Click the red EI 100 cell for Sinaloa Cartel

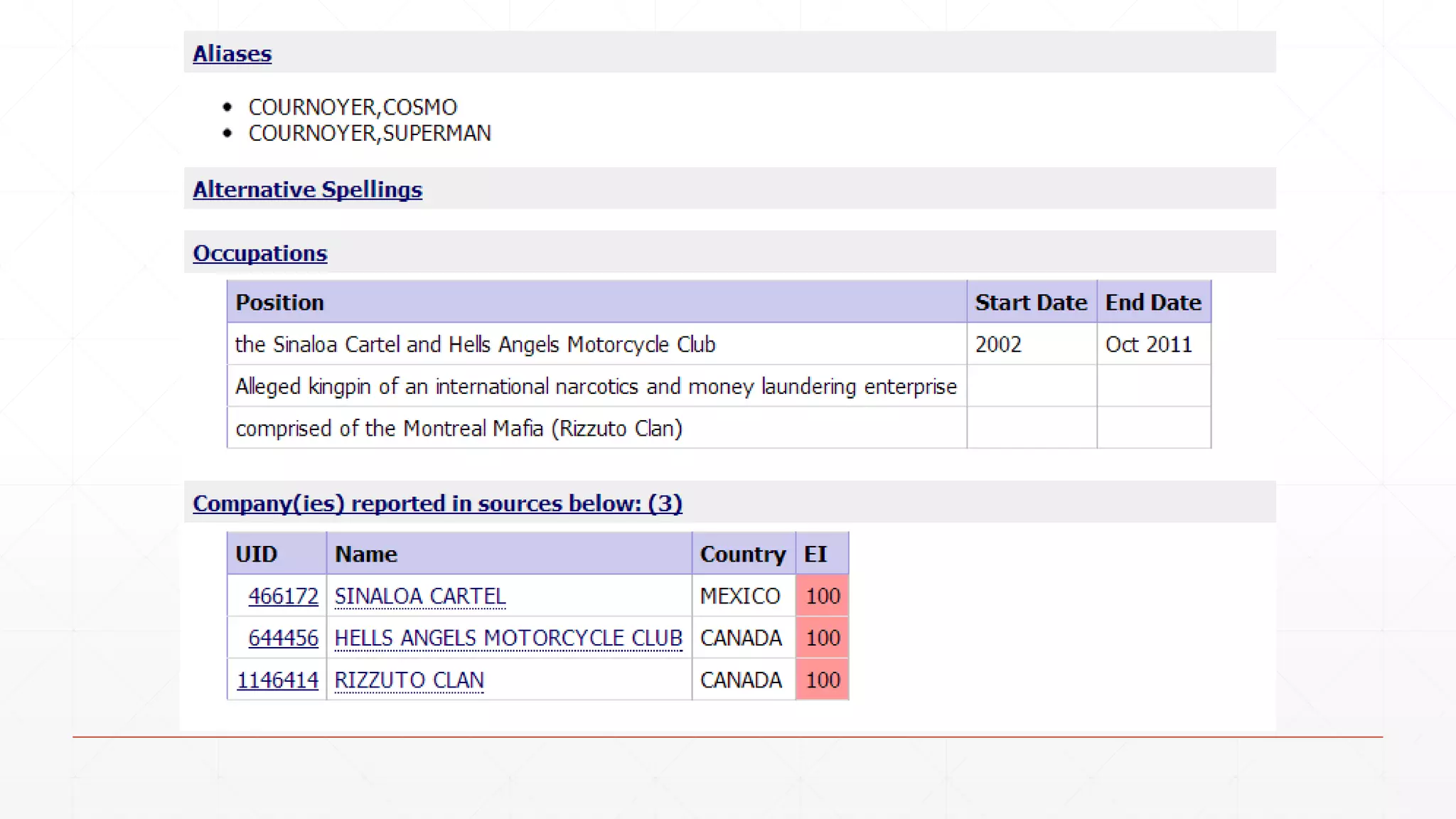click(822, 596)
